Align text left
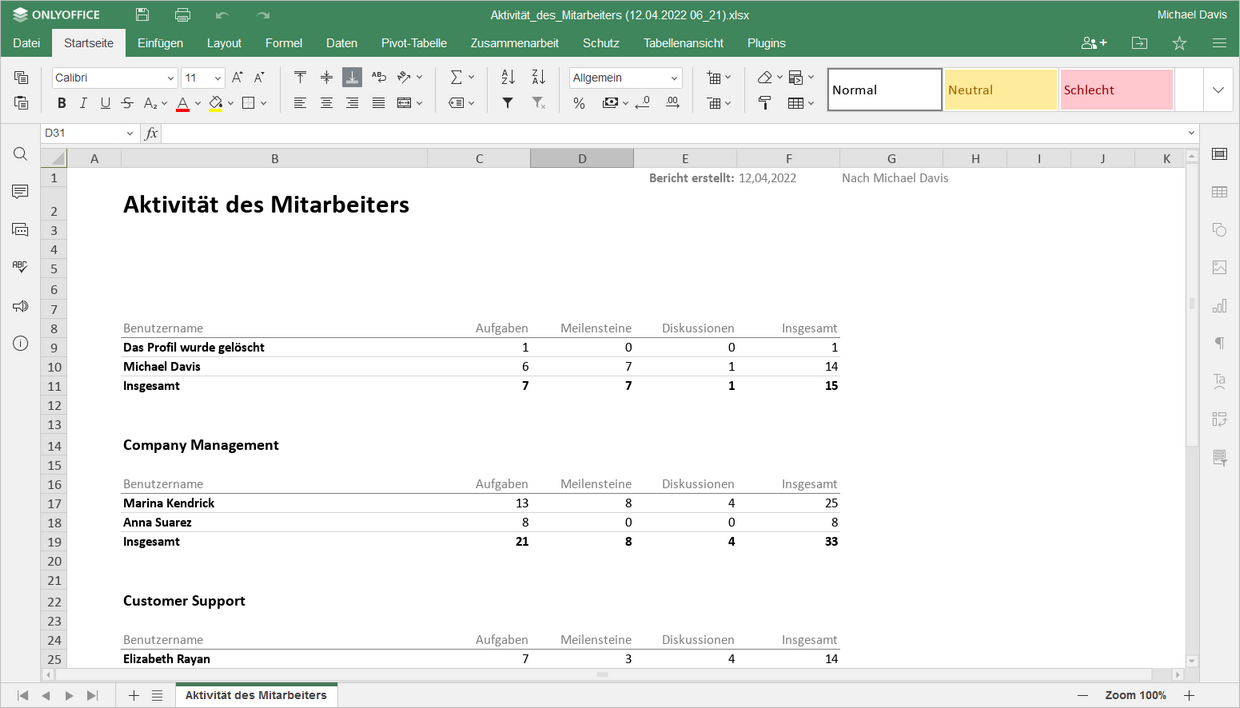1240x708 pixels. tap(300, 103)
